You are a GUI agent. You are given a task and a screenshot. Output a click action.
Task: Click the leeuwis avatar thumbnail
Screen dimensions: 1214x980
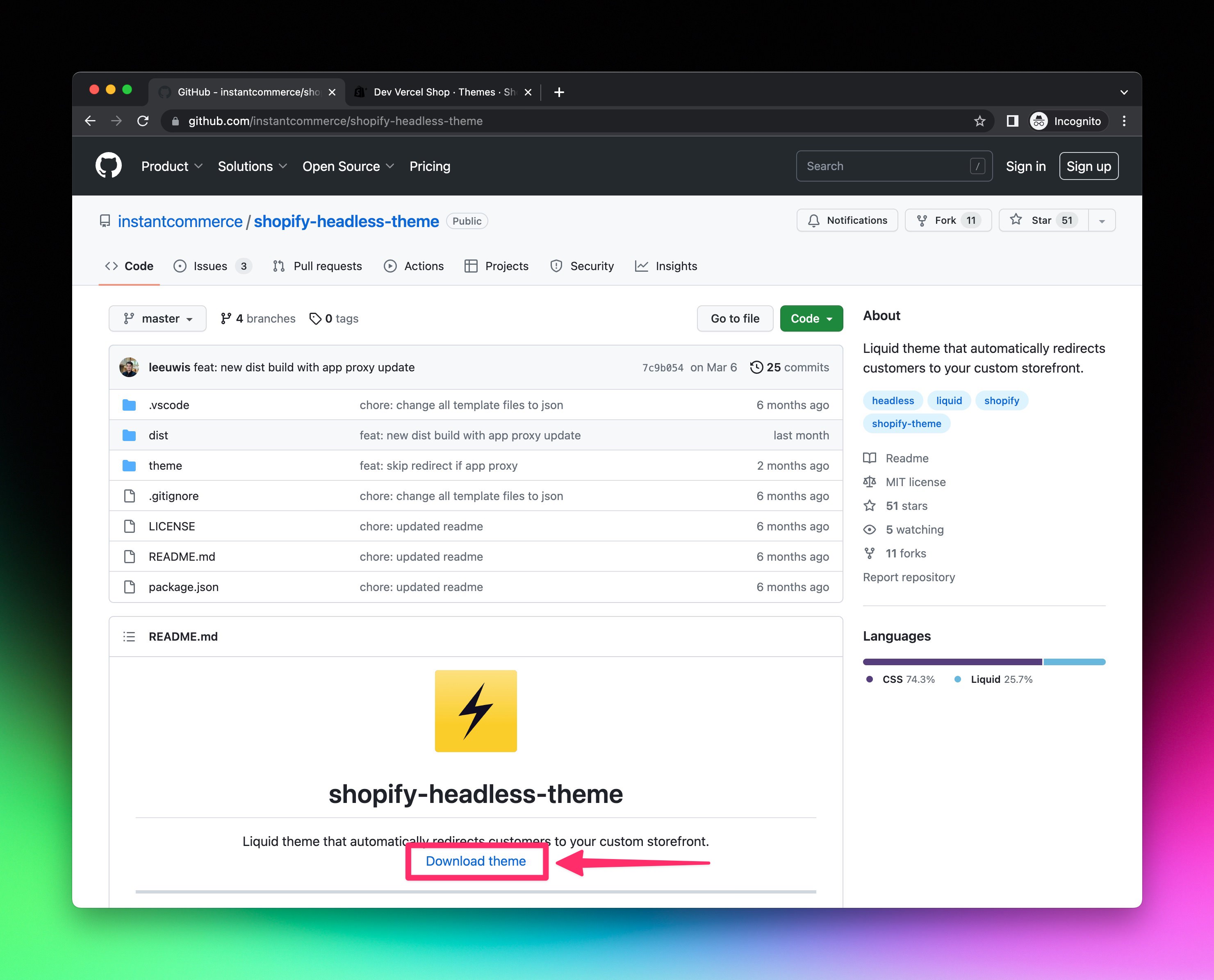pos(129,367)
